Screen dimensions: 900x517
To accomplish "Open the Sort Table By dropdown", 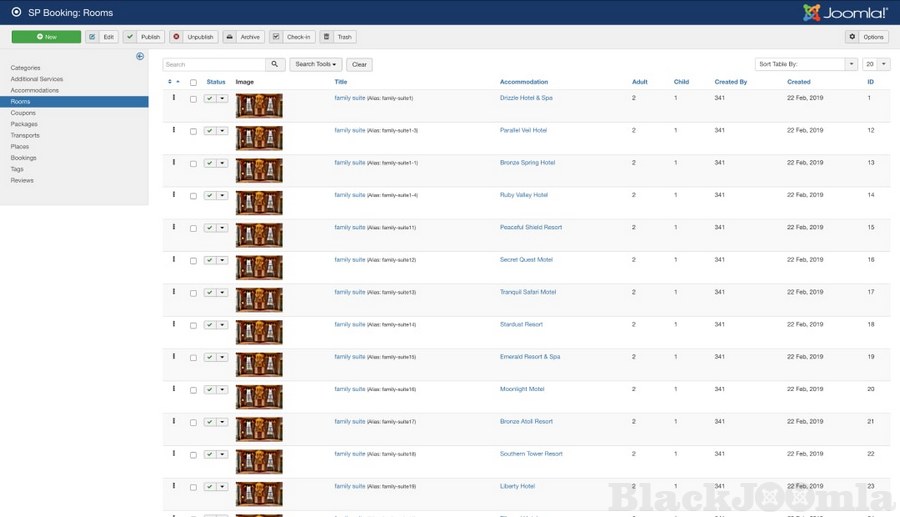I will [806, 64].
